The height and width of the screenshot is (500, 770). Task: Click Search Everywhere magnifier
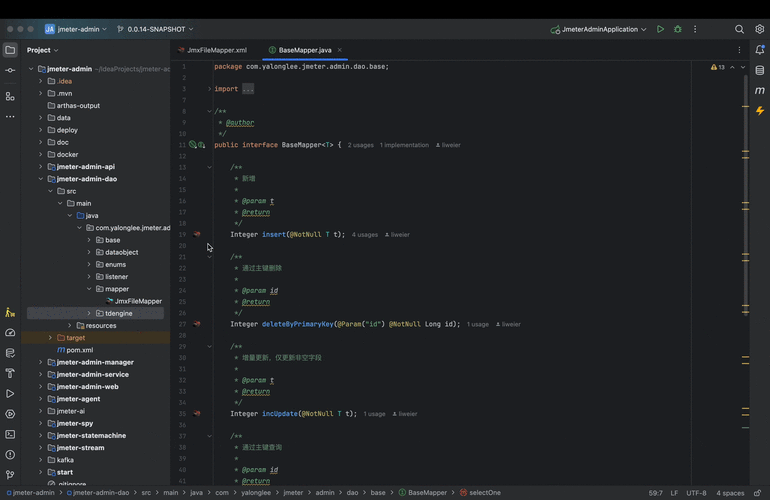tap(740, 29)
